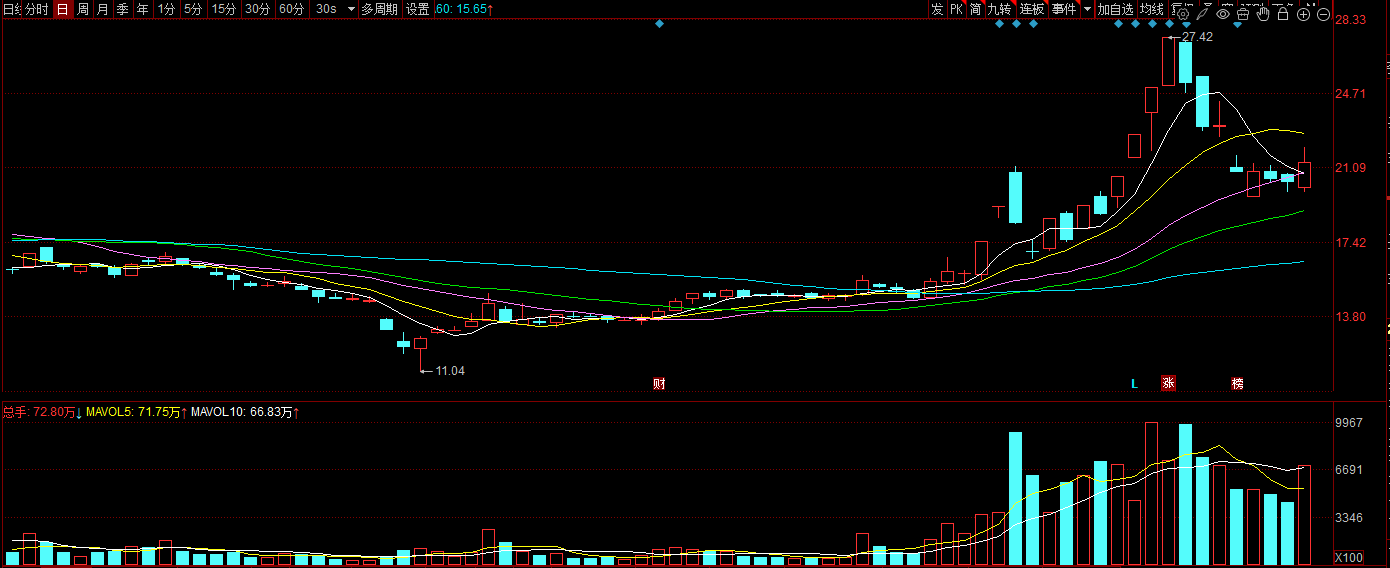Toggle the 简 simple mode button
Image resolution: width=1390 pixels, height=568 pixels.
[x=975, y=9]
